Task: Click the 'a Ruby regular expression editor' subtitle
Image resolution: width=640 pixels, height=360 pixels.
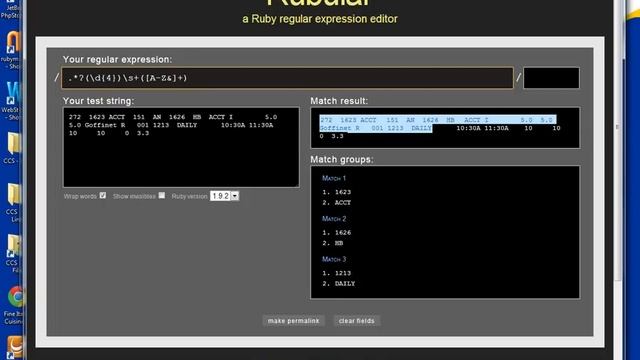Action: coord(320,19)
